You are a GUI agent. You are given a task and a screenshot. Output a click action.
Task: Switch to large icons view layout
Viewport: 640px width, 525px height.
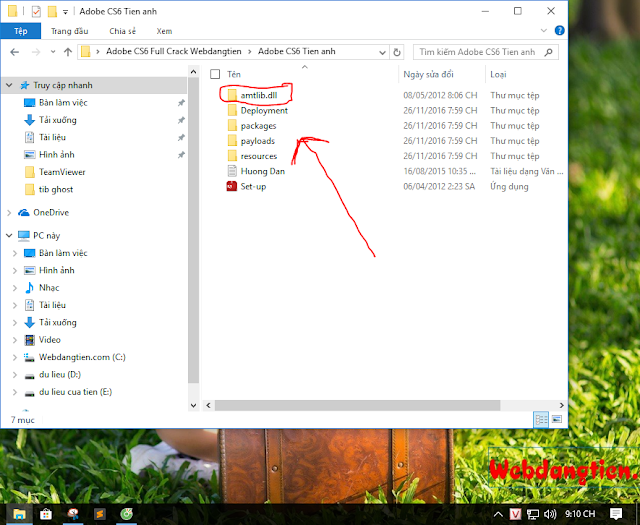click(557, 419)
